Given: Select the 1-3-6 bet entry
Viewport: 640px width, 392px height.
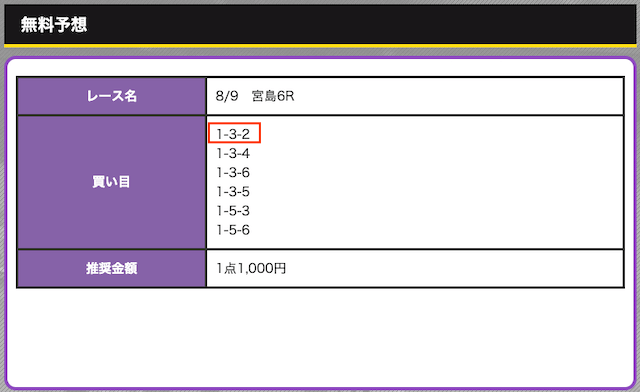Looking at the screenshot, I should (x=233, y=172).
